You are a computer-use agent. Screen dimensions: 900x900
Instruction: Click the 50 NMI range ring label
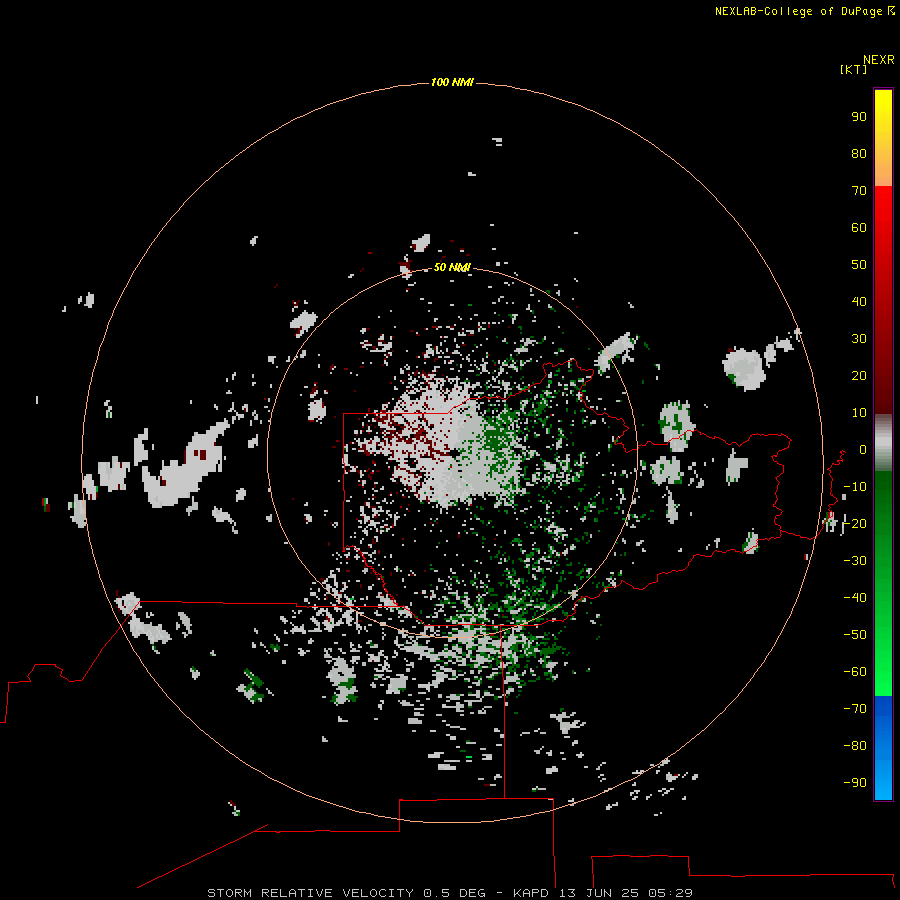452,267
